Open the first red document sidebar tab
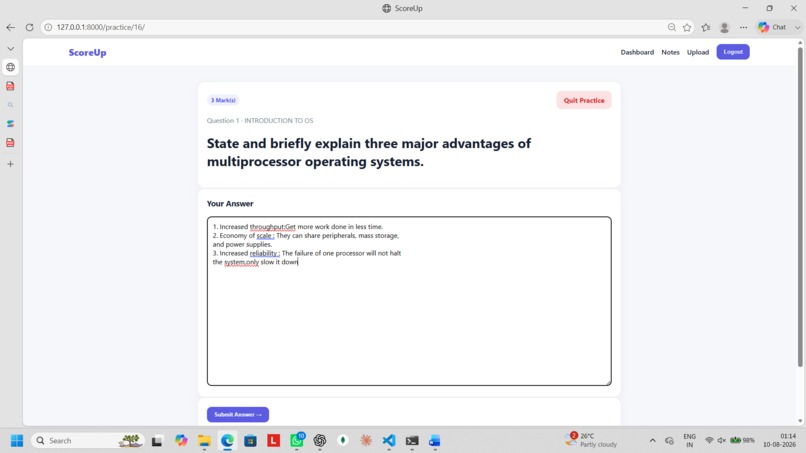Viewport: 806px width, 453px height. click(10, 86)
